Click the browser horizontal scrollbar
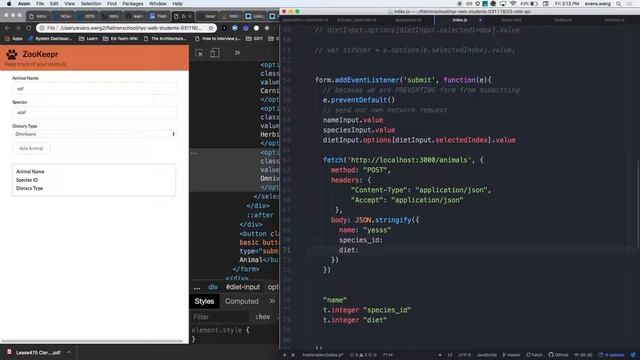This screenshot has height=360, width=640. pos(92,341)
